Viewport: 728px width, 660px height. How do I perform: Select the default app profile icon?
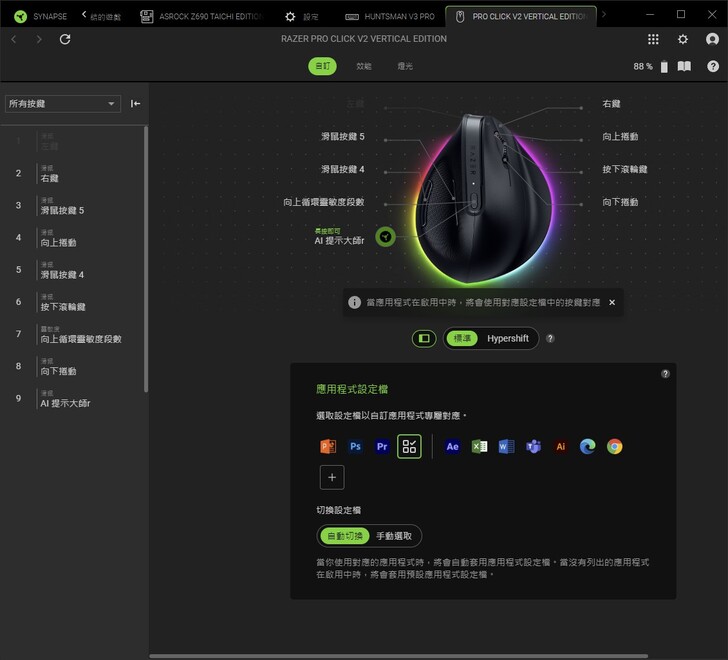[409, 446]
